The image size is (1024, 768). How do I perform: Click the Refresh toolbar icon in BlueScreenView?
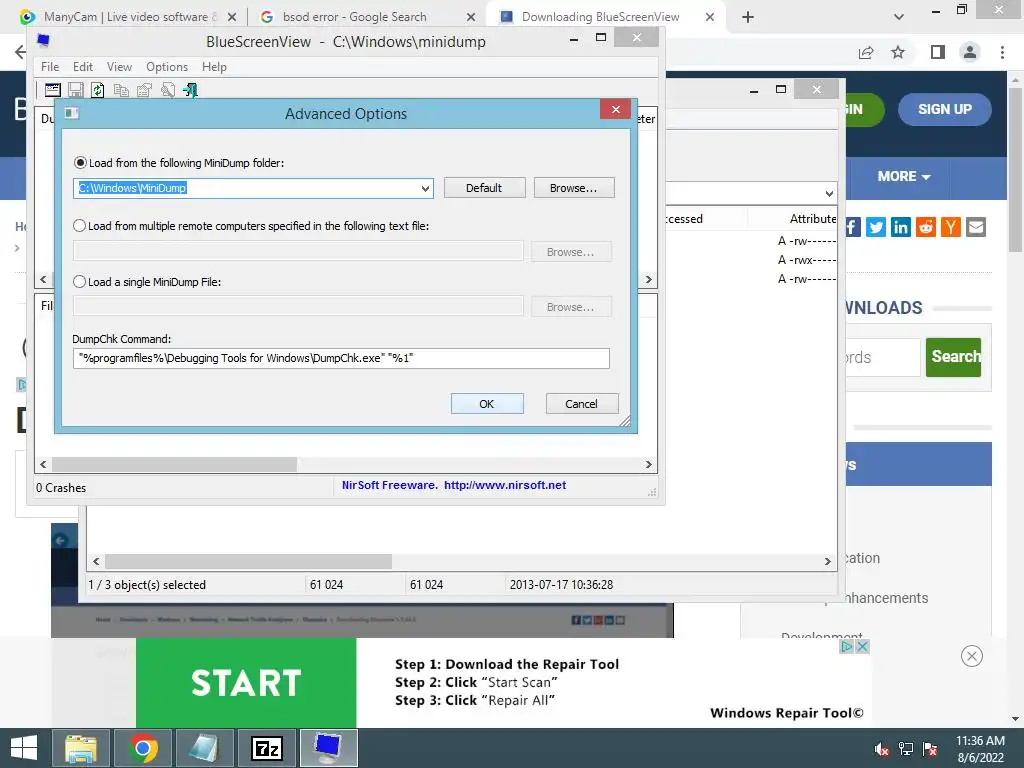click(98, 90)
